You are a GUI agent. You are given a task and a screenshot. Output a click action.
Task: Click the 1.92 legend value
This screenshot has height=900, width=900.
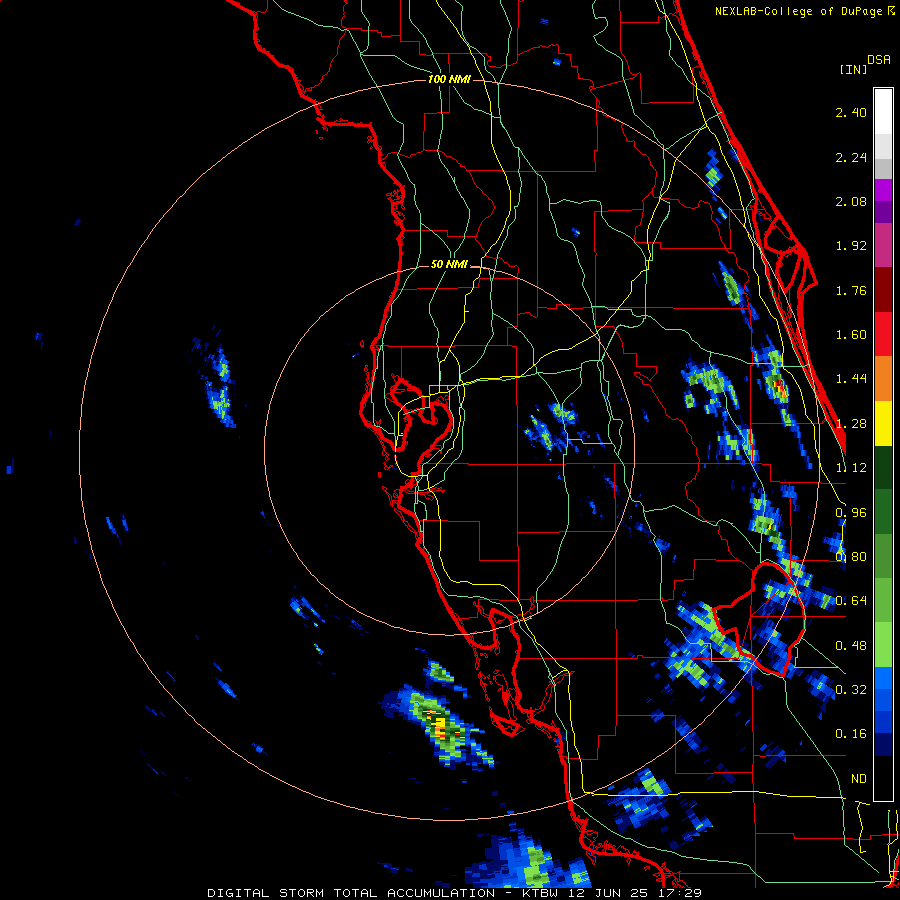click(x=851, y=246)
